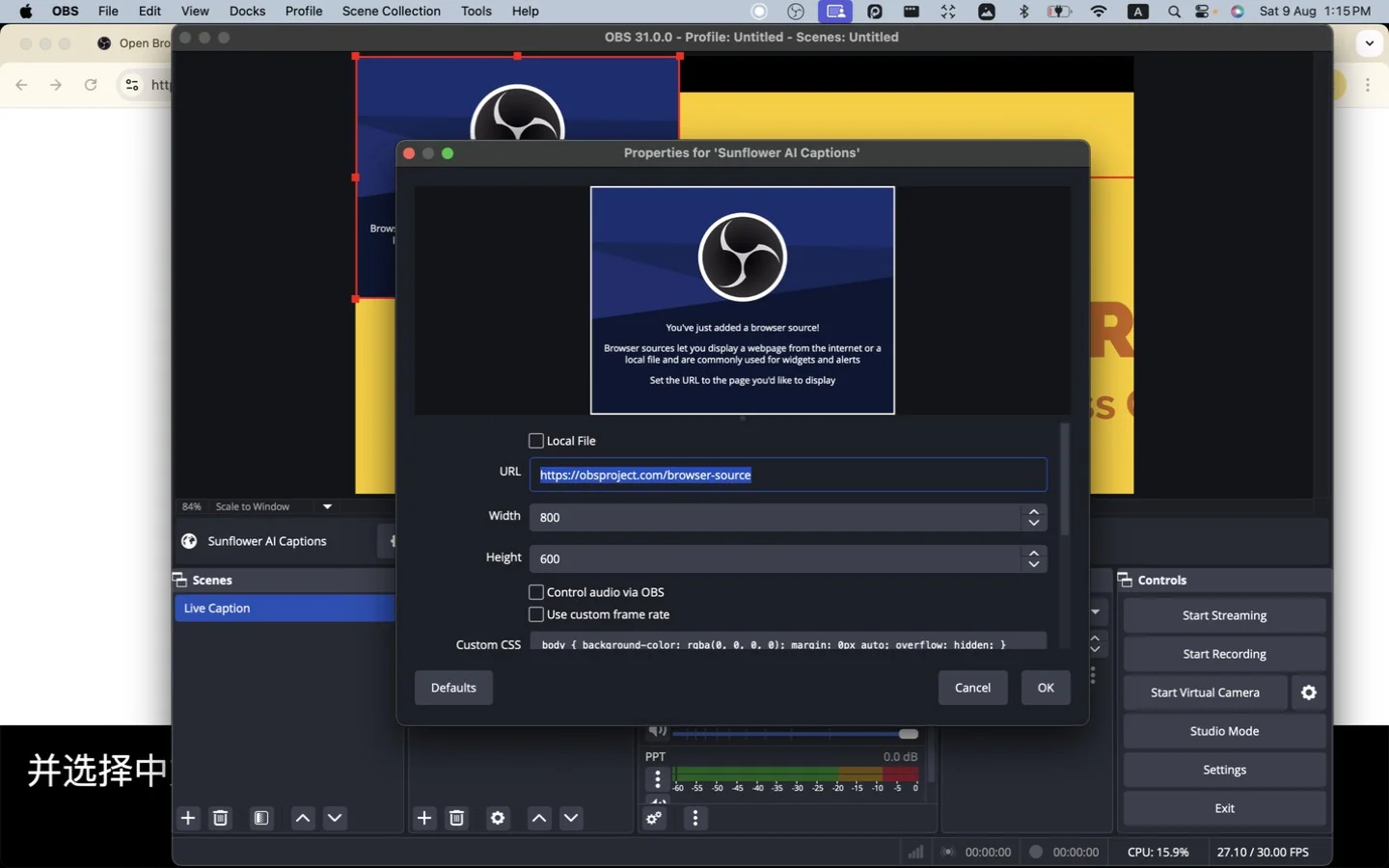Move scene down arrow in Scenes dock

click(x=335, y=818)
